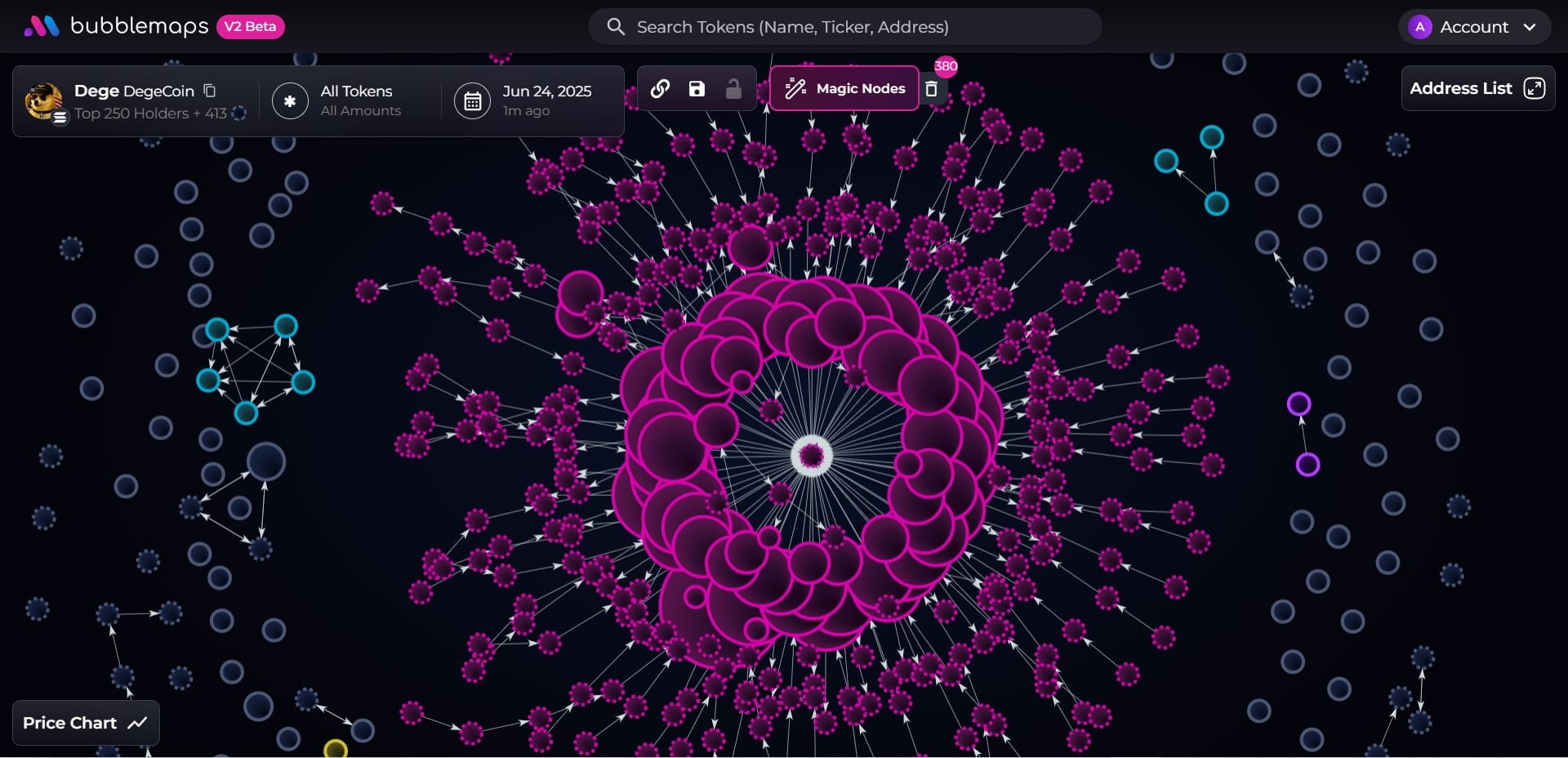The image size is (1568, 758).
Task: Click the asterisk token filter icon
Action: (290, 101)
